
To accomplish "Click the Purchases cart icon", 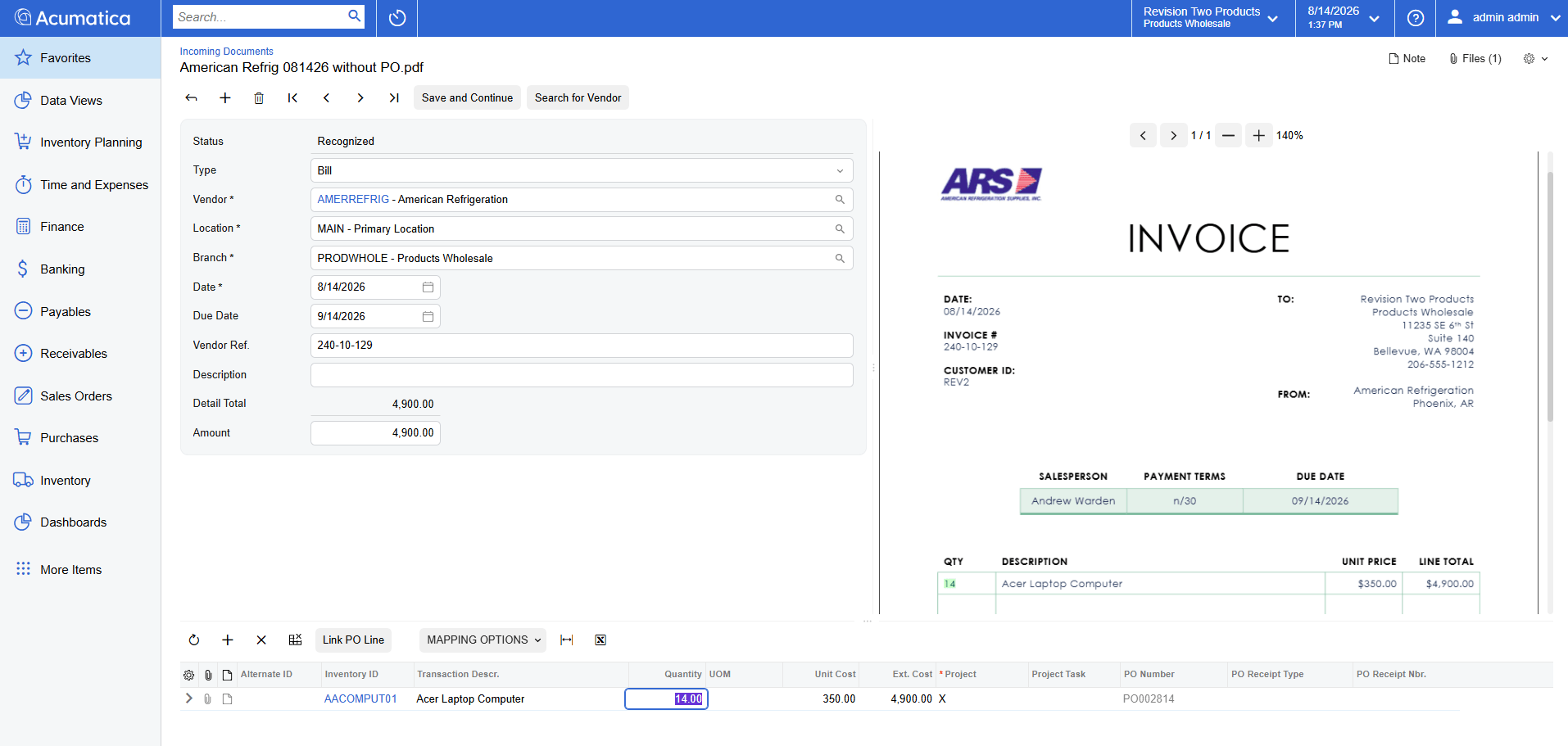I will coord(24,437).
